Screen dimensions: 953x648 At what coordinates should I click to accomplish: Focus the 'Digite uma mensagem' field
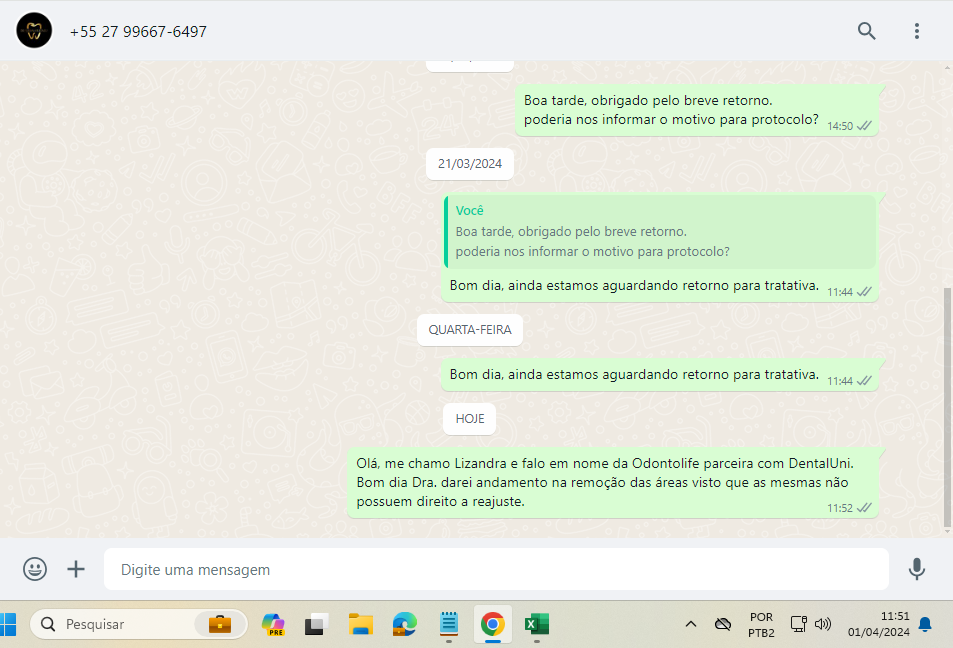point(496,569)
